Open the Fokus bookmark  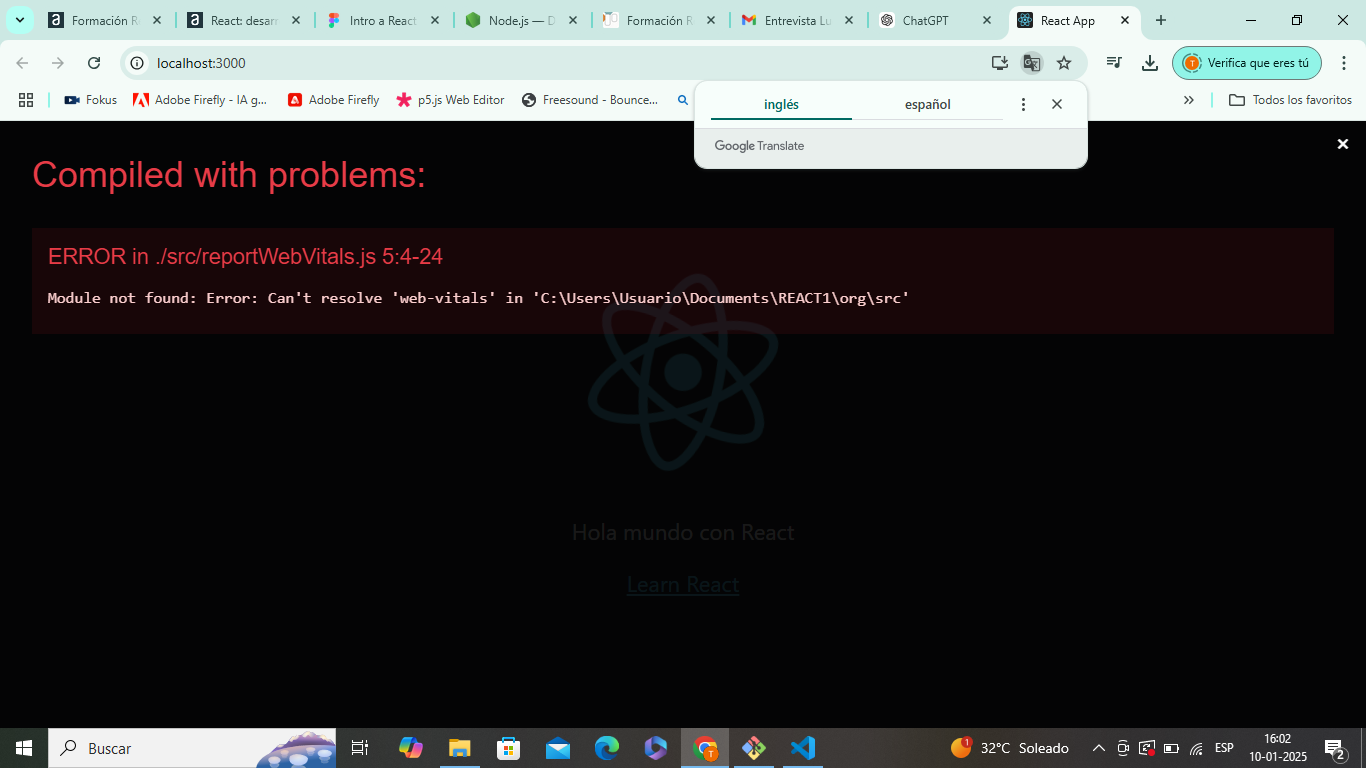click(x=90, y=100)
